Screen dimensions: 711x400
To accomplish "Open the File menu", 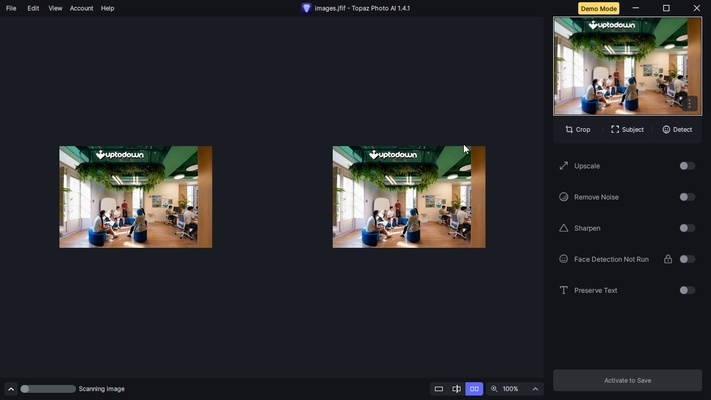I will tap(11, 8).
